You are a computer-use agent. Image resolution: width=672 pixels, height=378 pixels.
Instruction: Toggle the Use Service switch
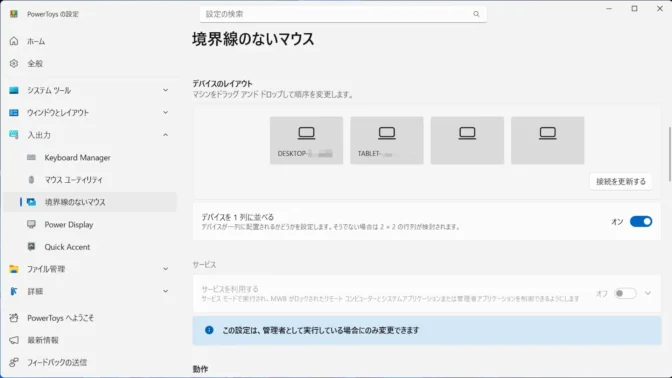click(x=625, y=294)
